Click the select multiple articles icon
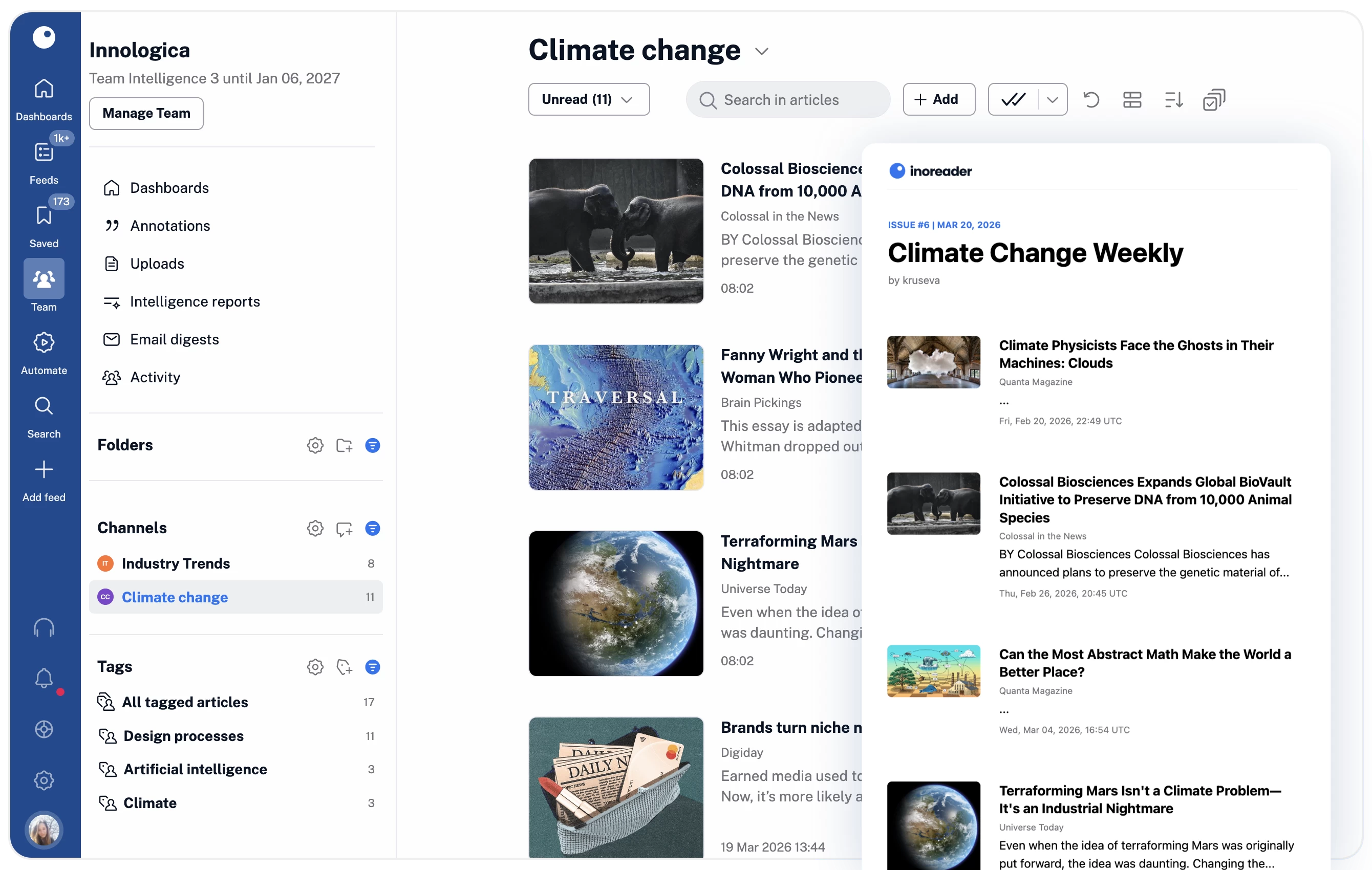The image size is (1372, 870). 1214,100
